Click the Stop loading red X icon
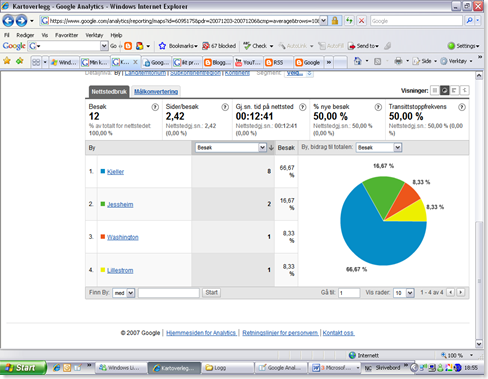 click(x=361, y=21)
